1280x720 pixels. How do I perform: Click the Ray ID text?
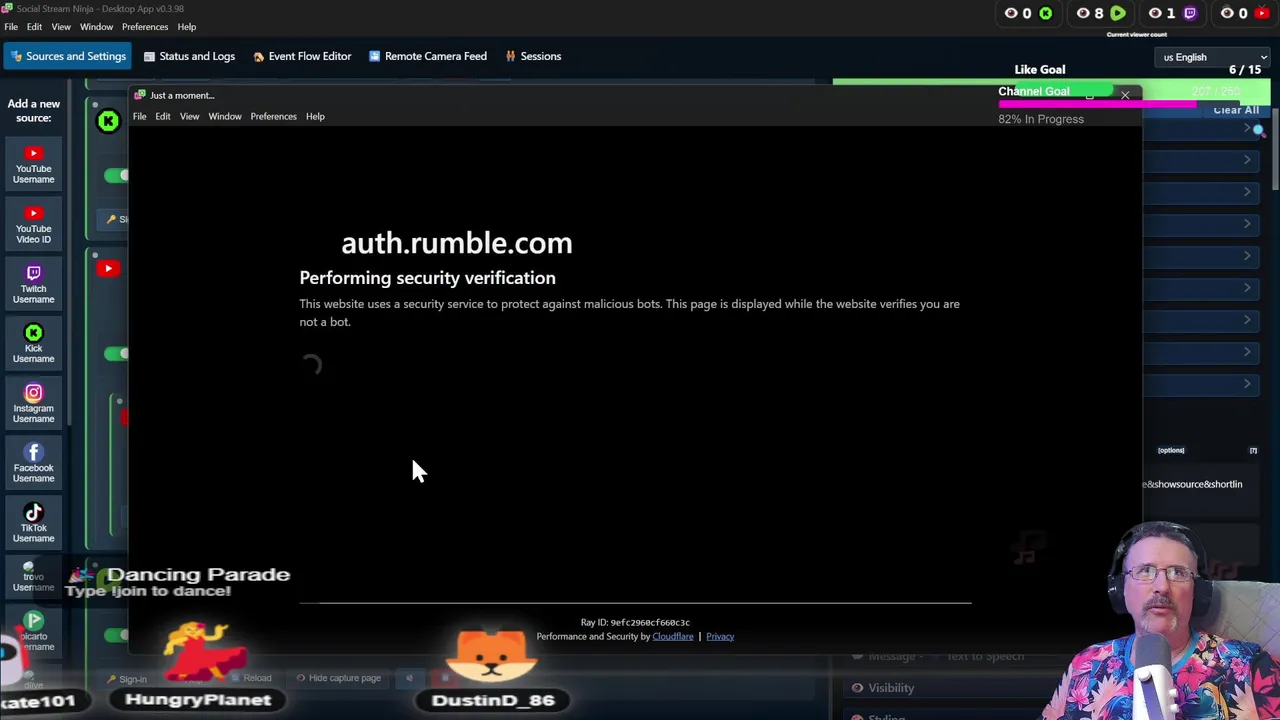pyautogui.click(x=635, y=622)
